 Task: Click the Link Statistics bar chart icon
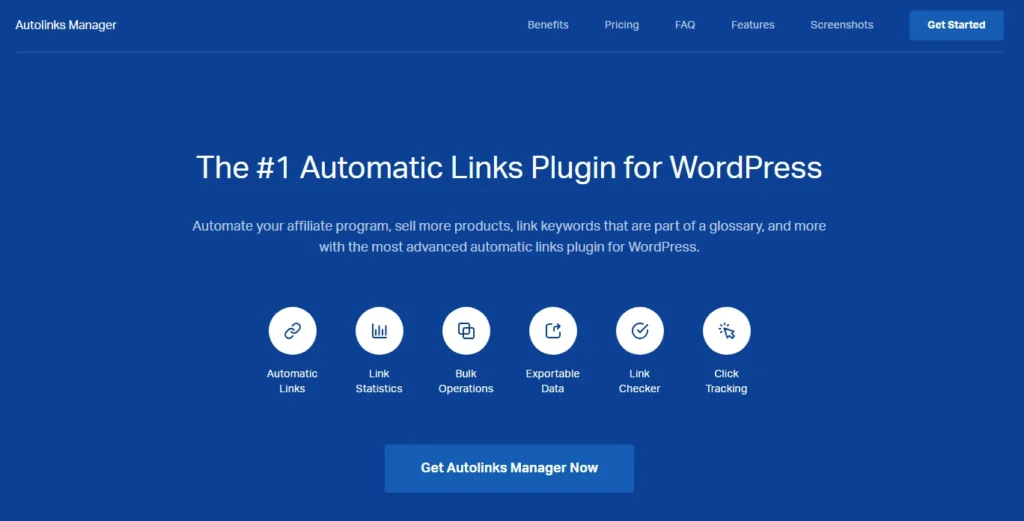click(x=379, y=331)
